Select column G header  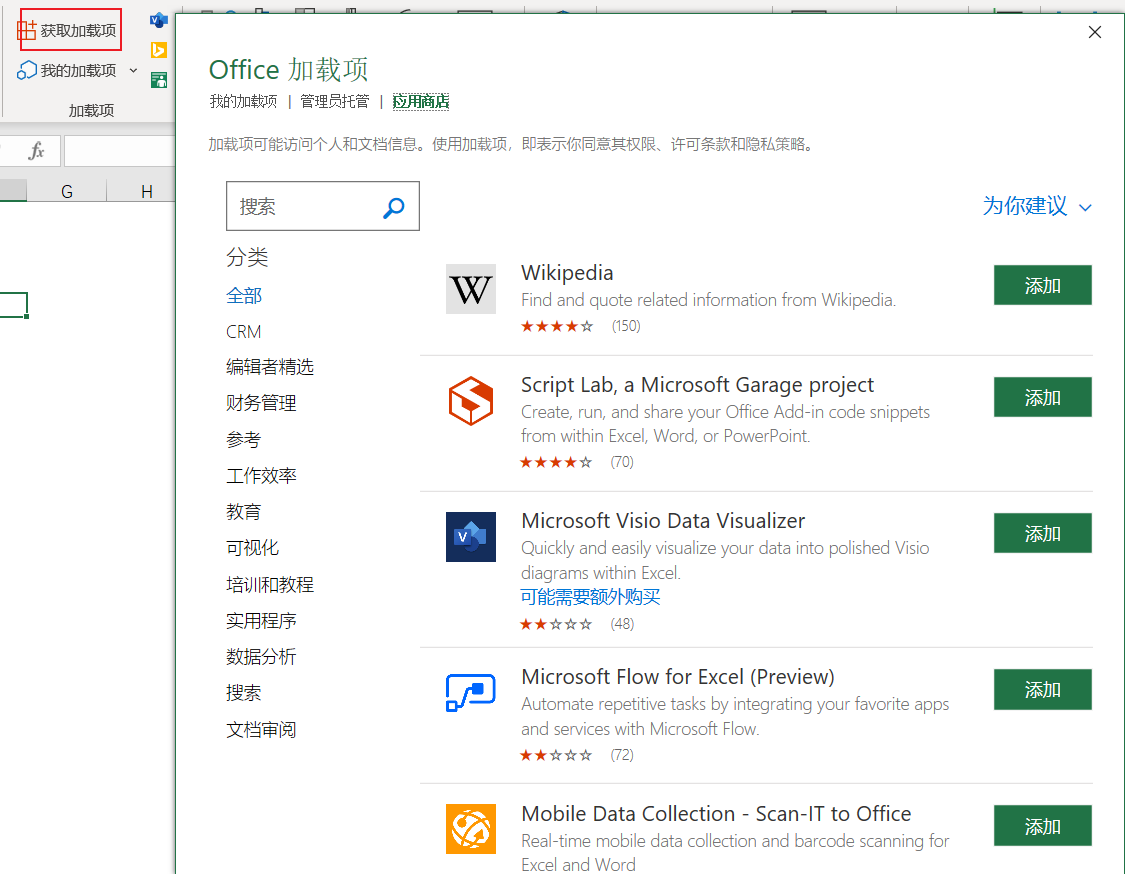coord(67,191)
